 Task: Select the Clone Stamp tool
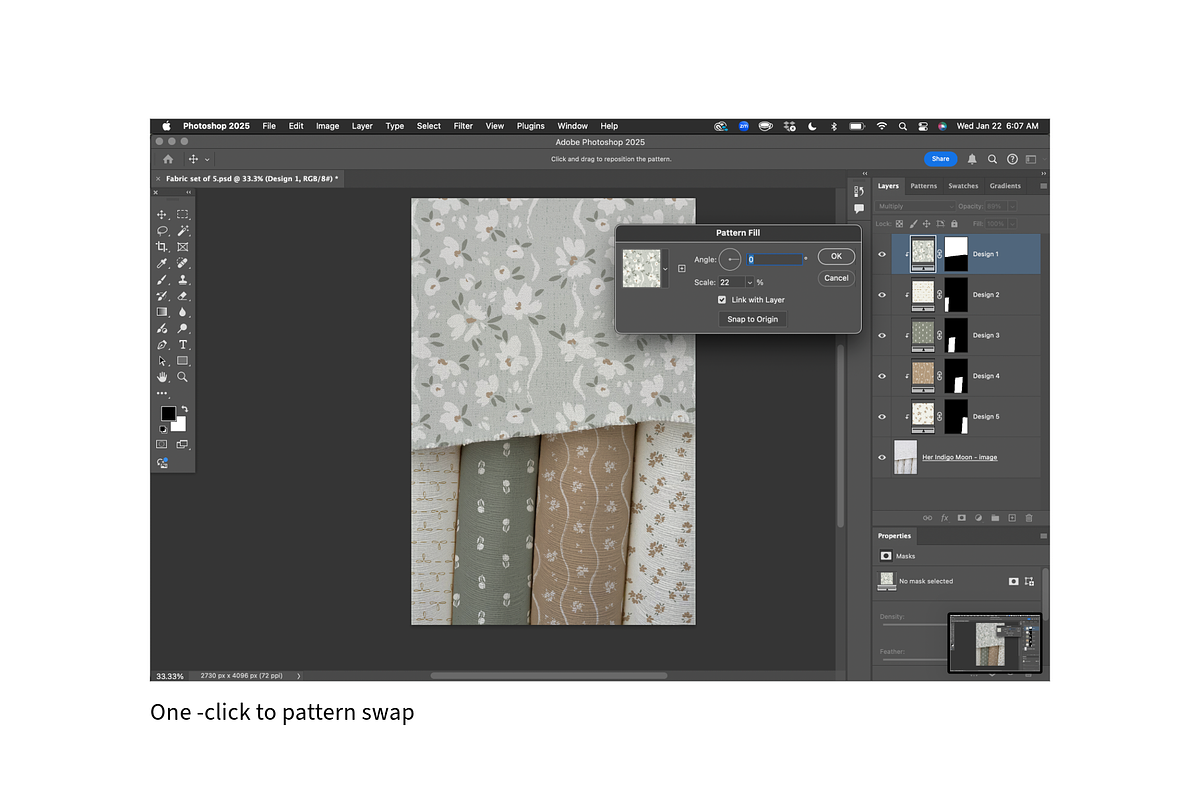coord(183,280)
